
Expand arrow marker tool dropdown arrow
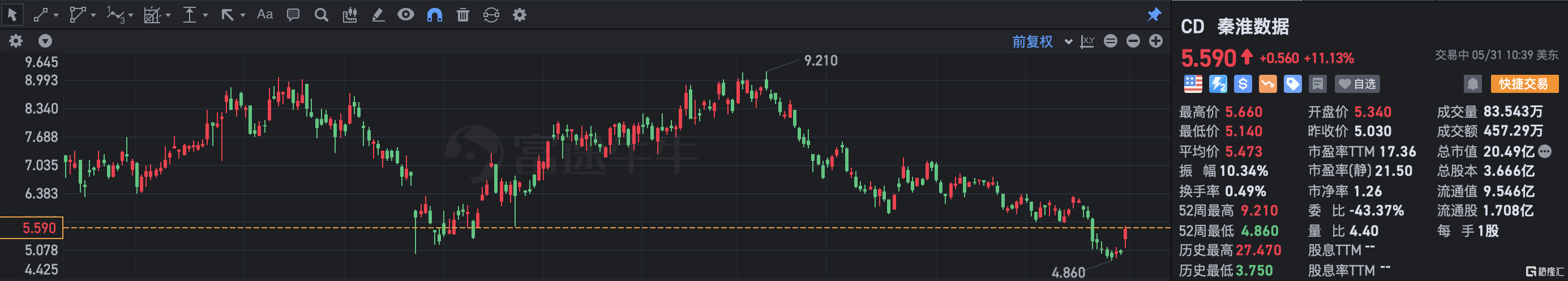tap(242, 15)
